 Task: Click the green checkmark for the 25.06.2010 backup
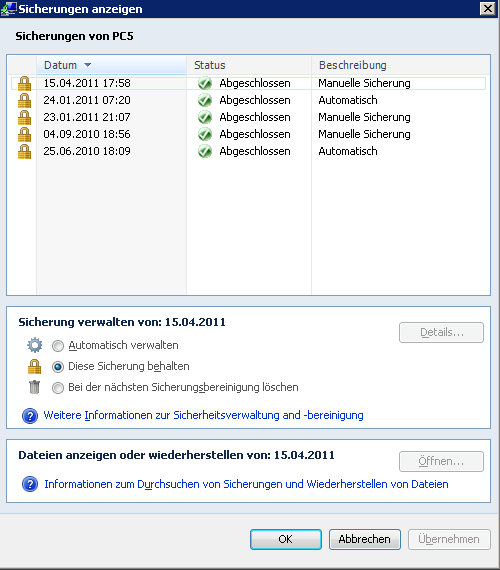(205, 152)
